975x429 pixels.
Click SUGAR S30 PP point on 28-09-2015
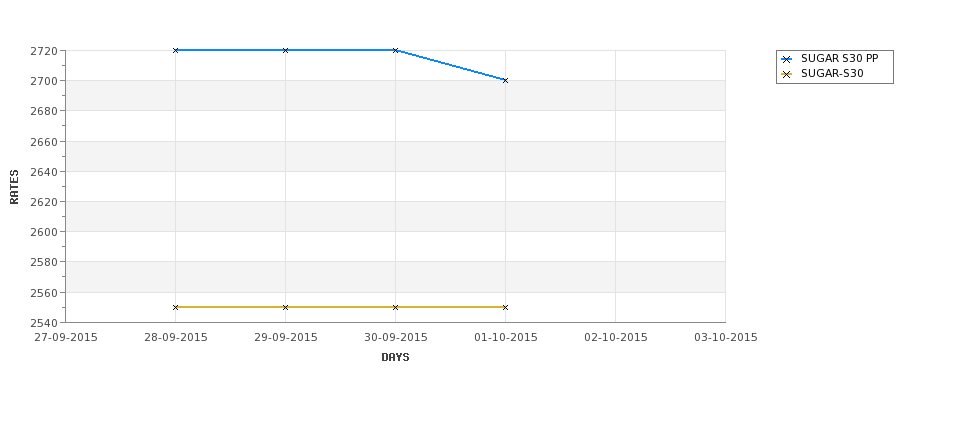(x=175, y=50)
